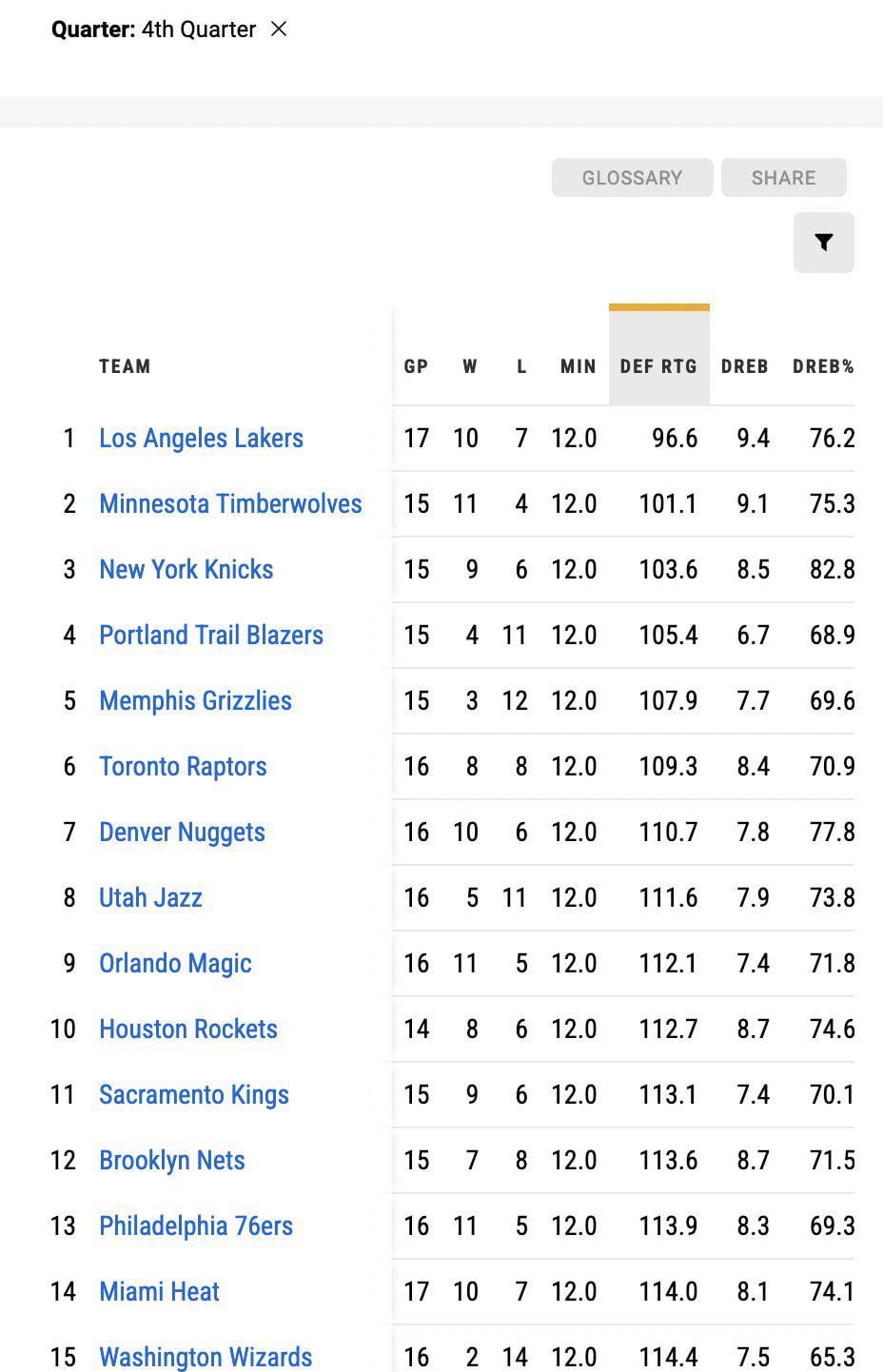Open Los Angeles Lakers team link

201,439
